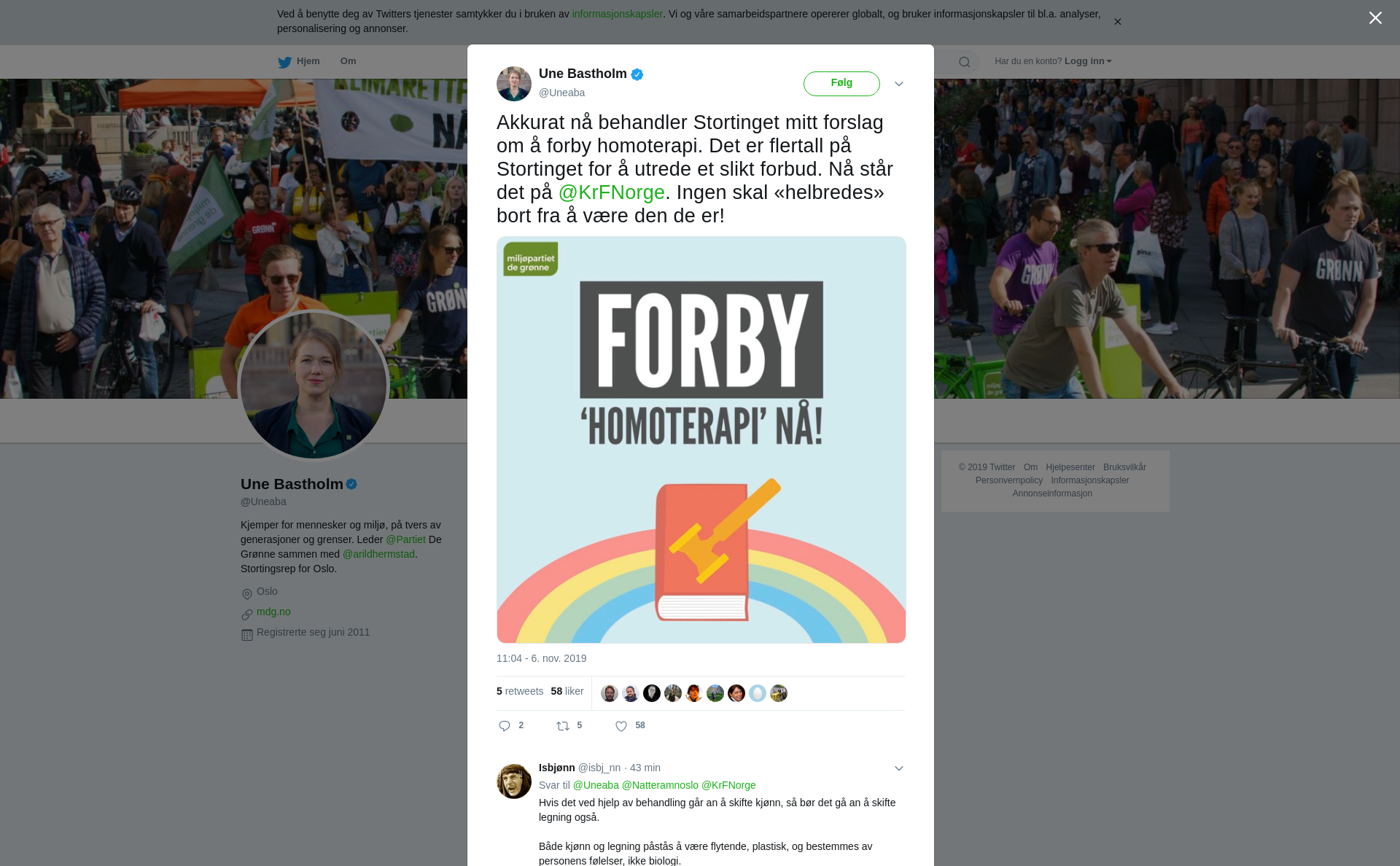1400x866 pixels.
Task: Open Une Bastholm's avatar in tweet header
Action: [x=514, y=84]
